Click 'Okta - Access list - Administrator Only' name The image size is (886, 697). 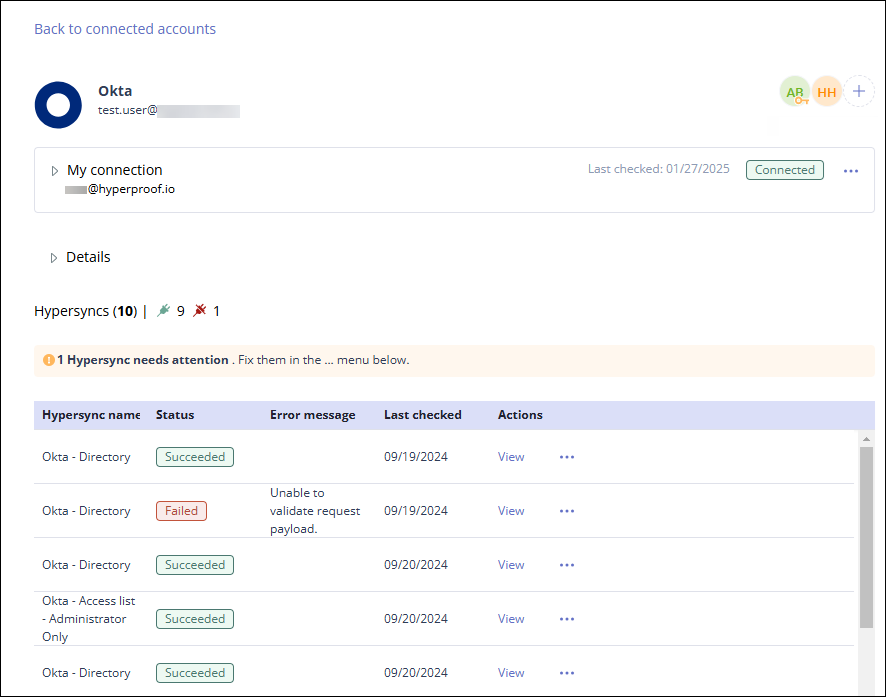tap(89, 619)
